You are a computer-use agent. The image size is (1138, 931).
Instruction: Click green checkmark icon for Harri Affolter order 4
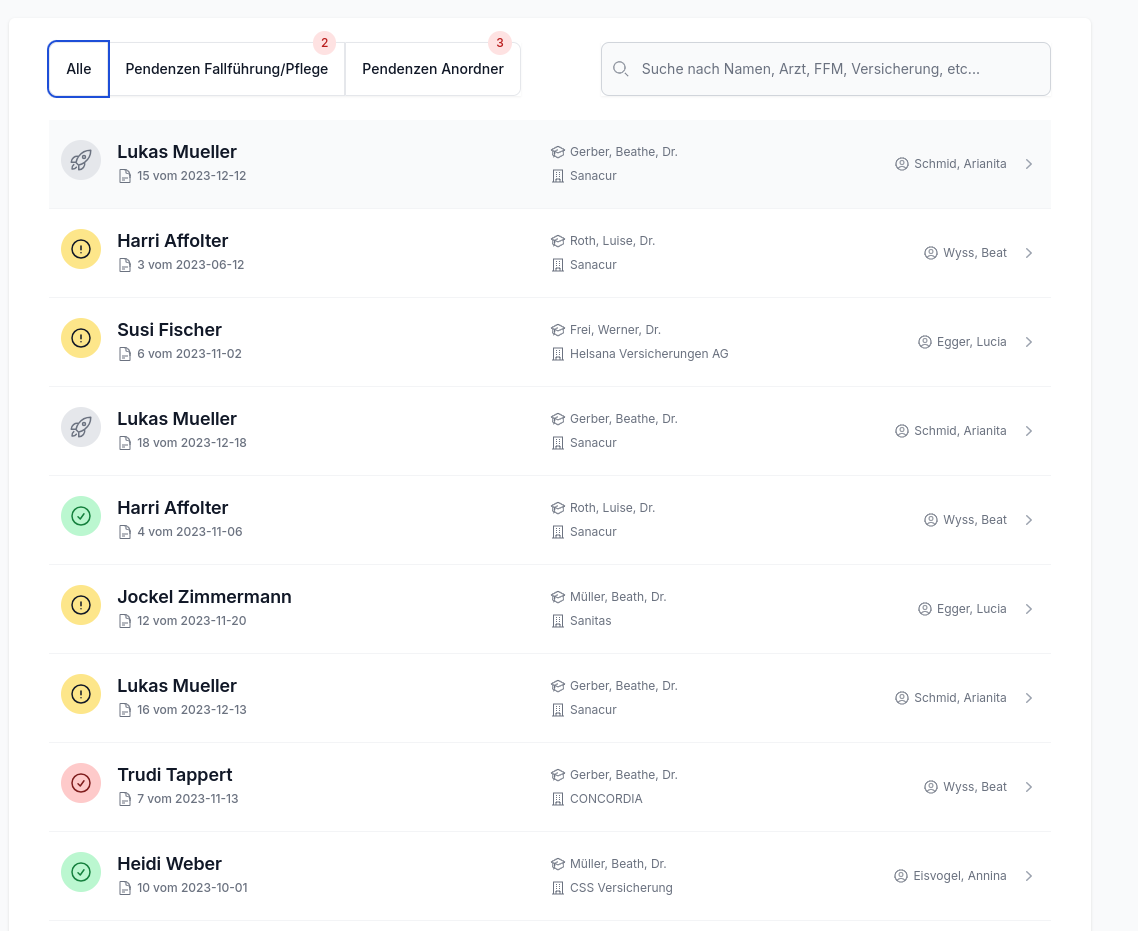(x=81, y=516)
